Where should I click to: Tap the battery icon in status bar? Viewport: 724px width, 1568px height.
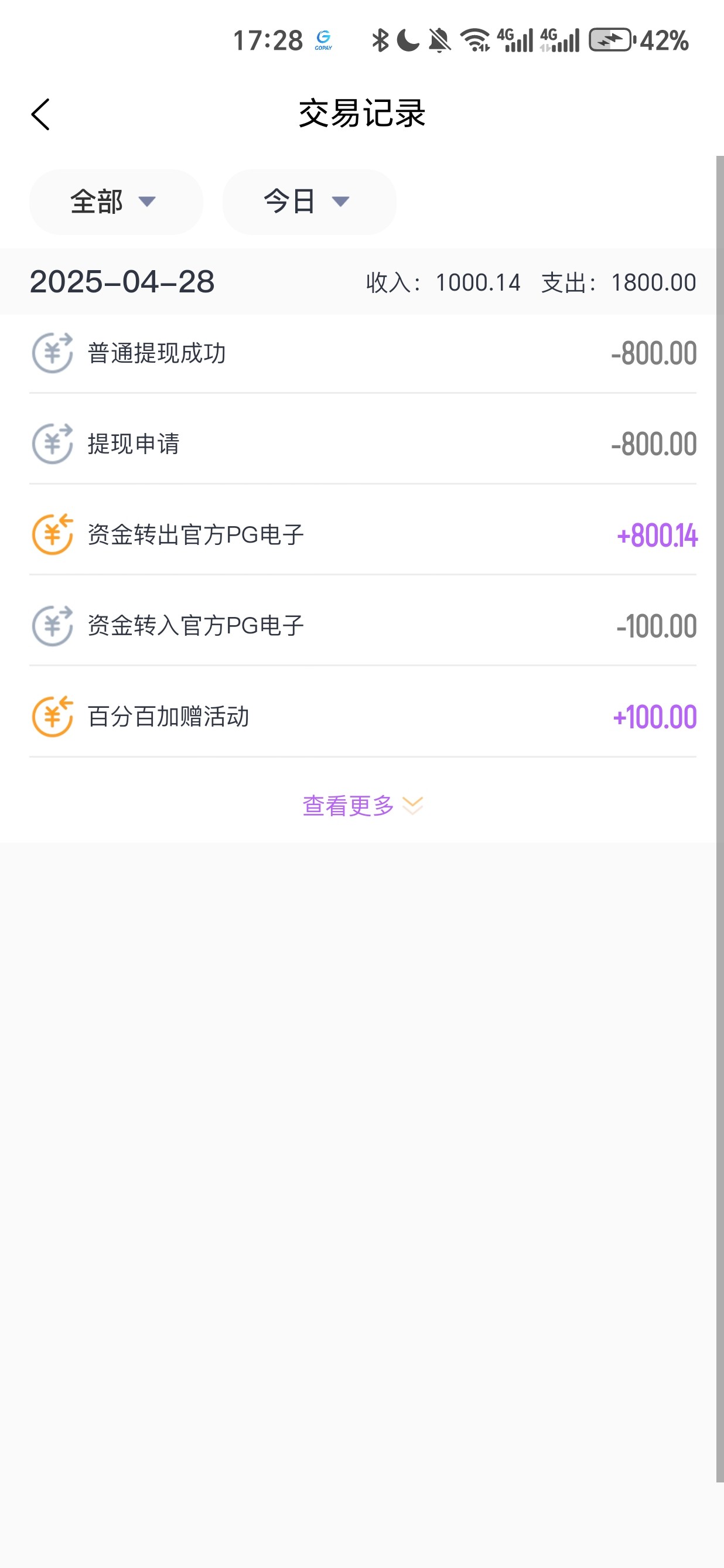(612, 41)
